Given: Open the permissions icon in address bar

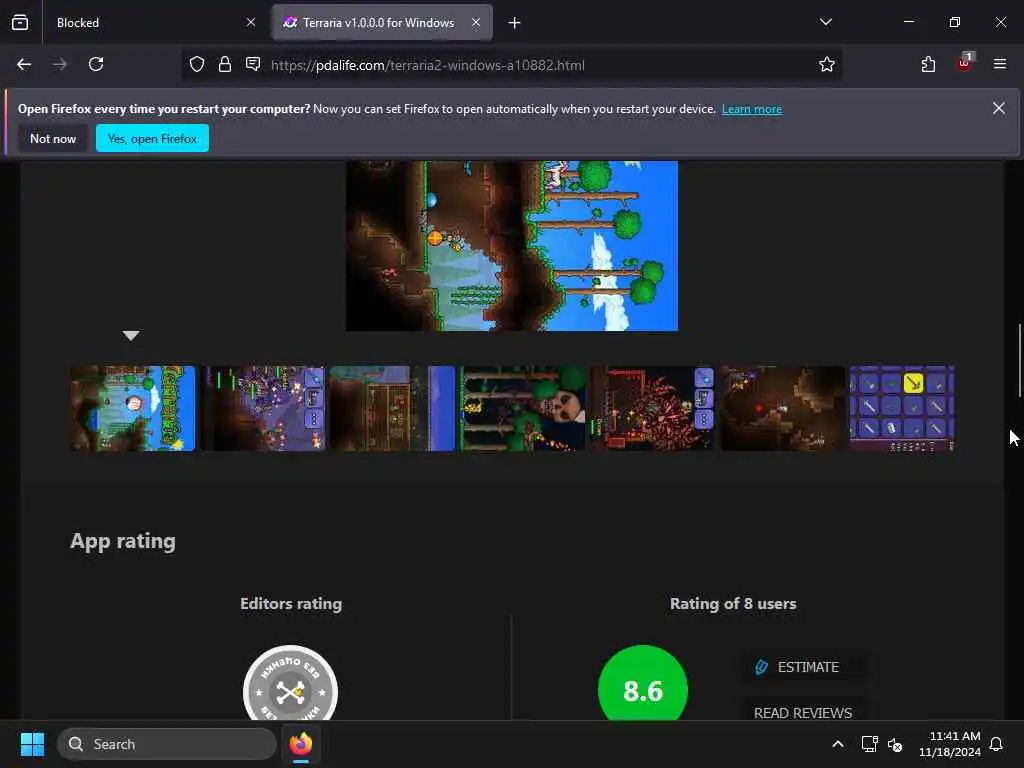Looking at the screenshot, I should [253, 64].
